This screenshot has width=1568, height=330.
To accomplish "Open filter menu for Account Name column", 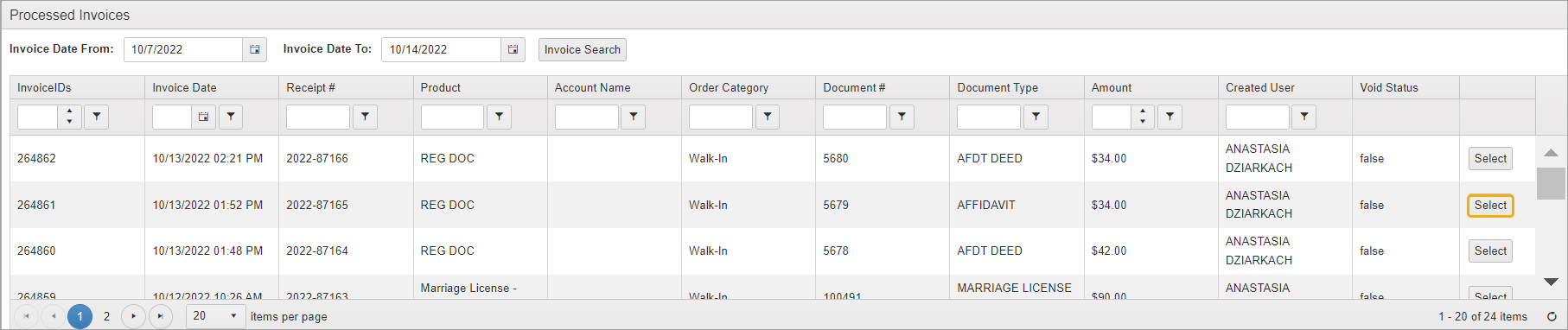I will (x=634, y=117).
